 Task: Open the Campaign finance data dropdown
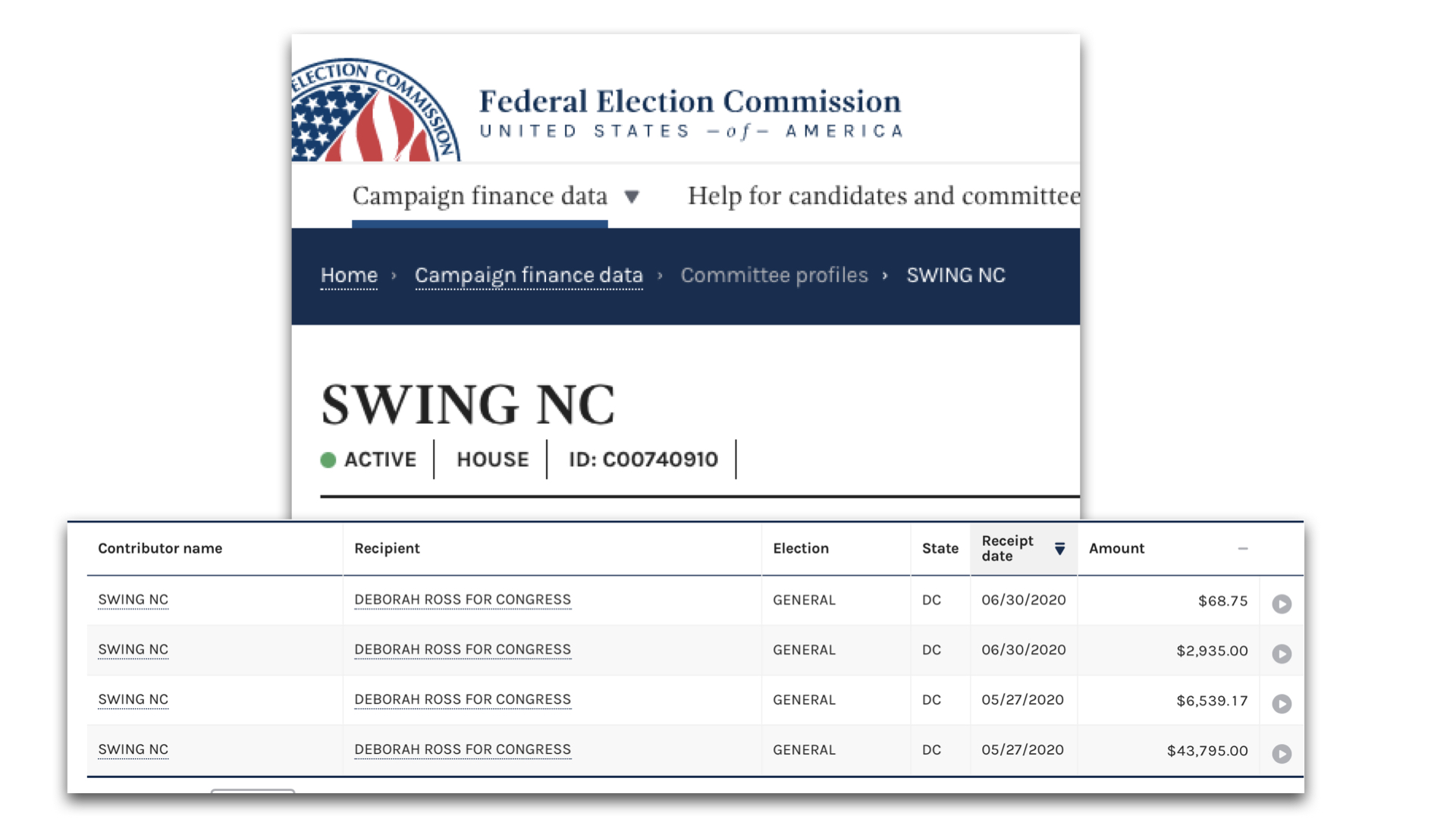coord(634,196)
